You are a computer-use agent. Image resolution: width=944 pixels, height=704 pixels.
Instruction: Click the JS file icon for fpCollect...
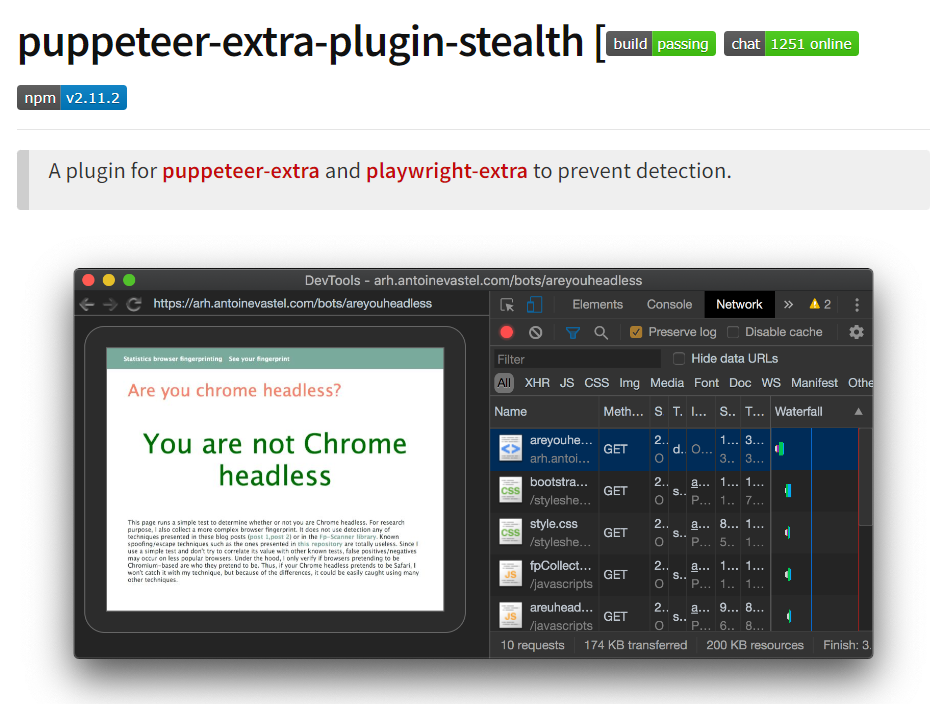tap(511, 575)
